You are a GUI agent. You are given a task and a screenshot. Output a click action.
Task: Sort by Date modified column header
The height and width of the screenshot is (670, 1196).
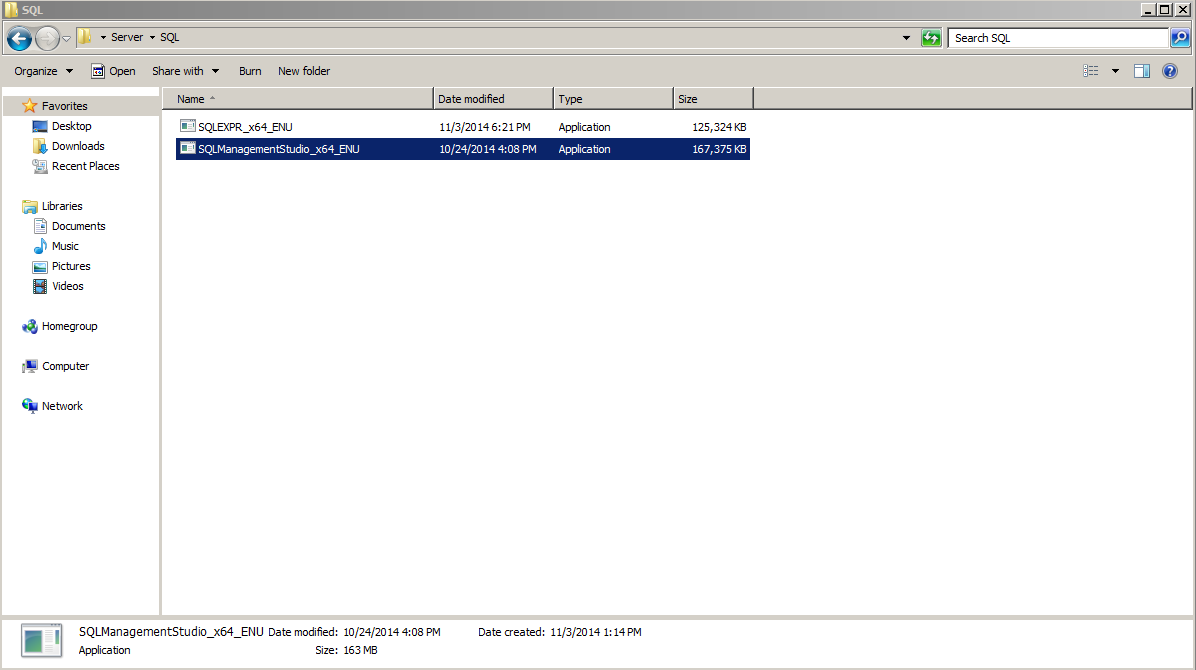tap(493, 98)
